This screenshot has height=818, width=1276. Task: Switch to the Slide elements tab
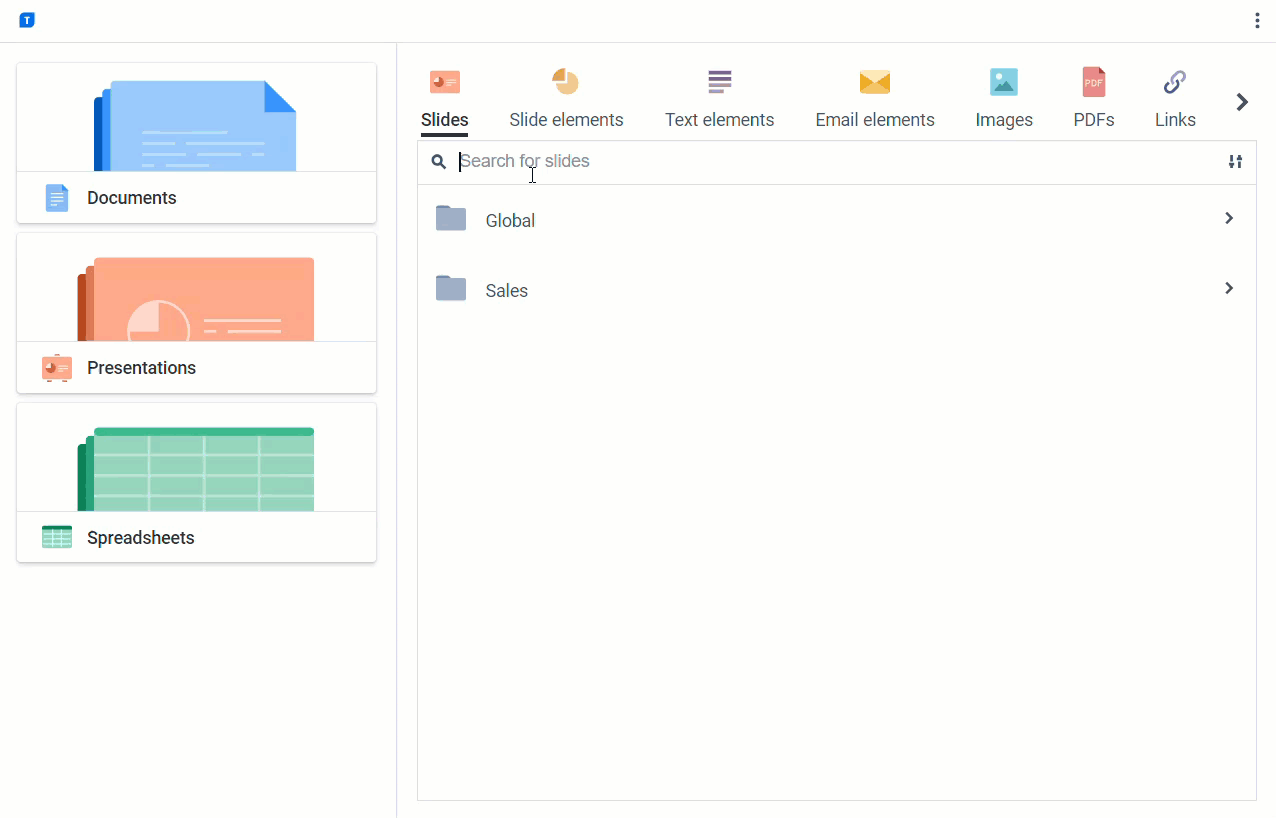coord(566,119)
